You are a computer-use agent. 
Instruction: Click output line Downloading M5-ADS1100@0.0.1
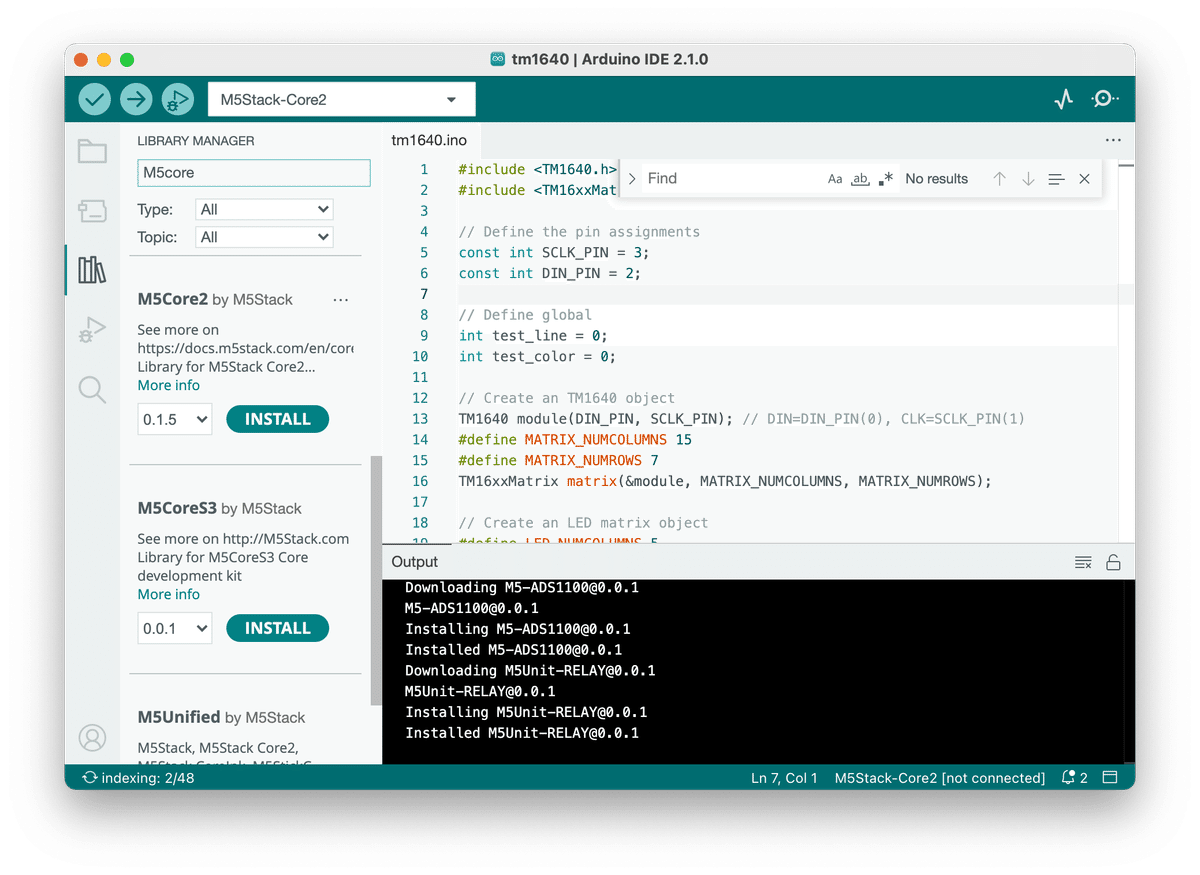tap(522, 587)
